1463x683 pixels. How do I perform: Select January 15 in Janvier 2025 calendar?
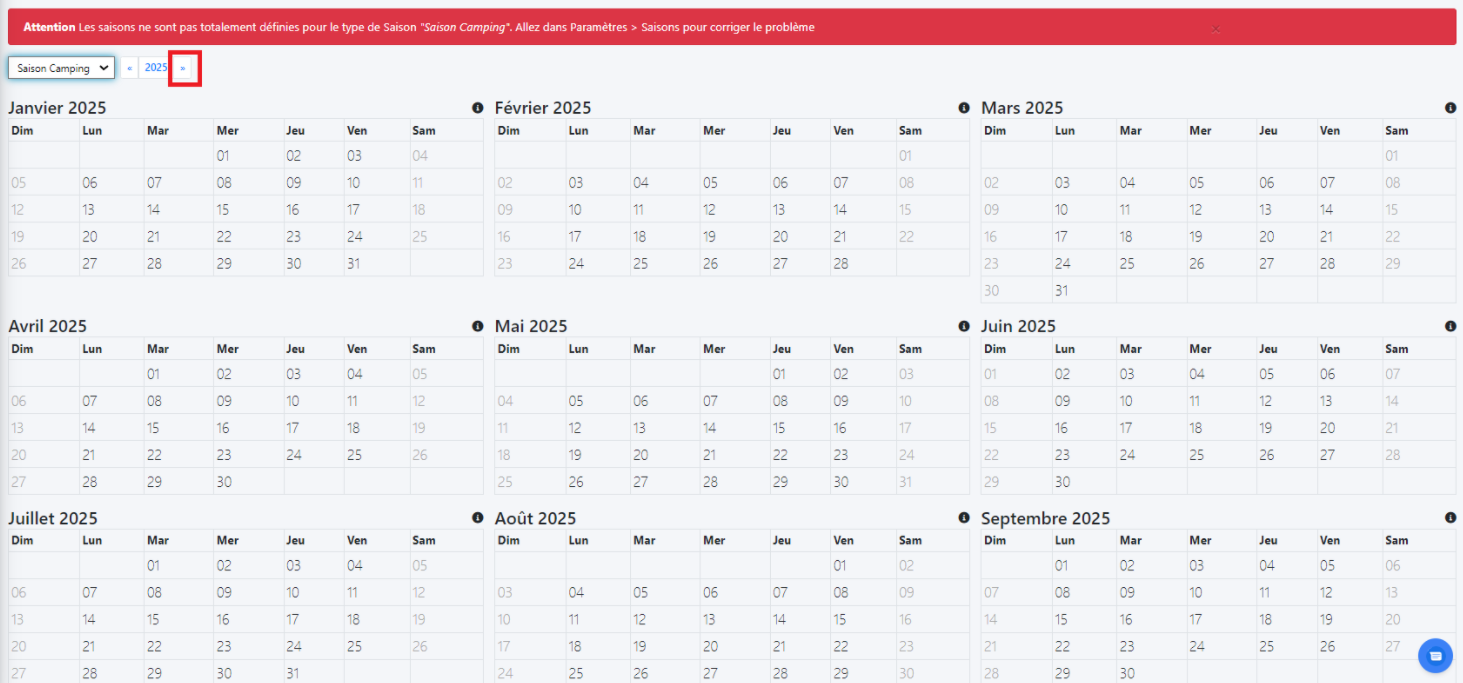pos(223,210)
